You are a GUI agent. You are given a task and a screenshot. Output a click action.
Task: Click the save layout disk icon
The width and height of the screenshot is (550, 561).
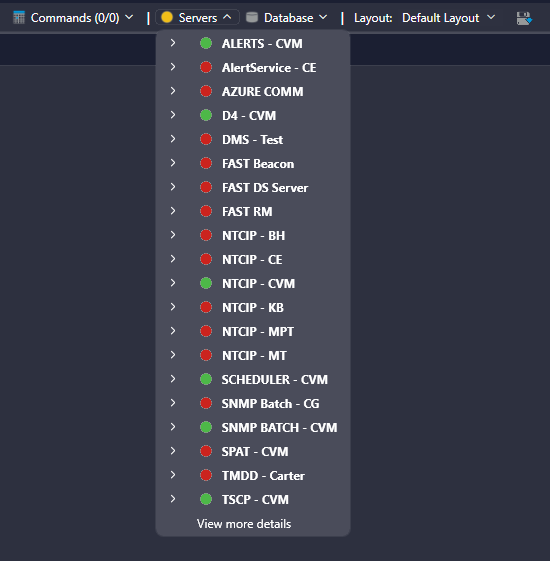pyautogui.click(x=524, y=18)
